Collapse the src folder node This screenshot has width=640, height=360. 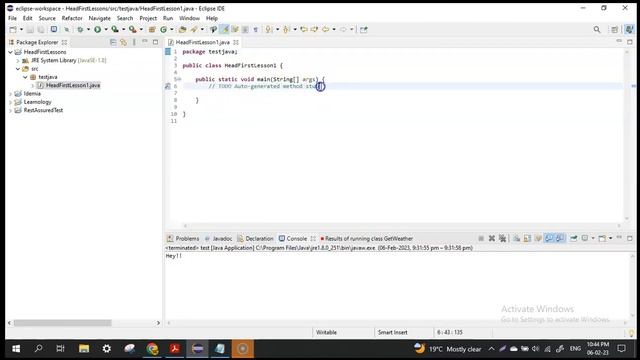[x=18, y=69]
